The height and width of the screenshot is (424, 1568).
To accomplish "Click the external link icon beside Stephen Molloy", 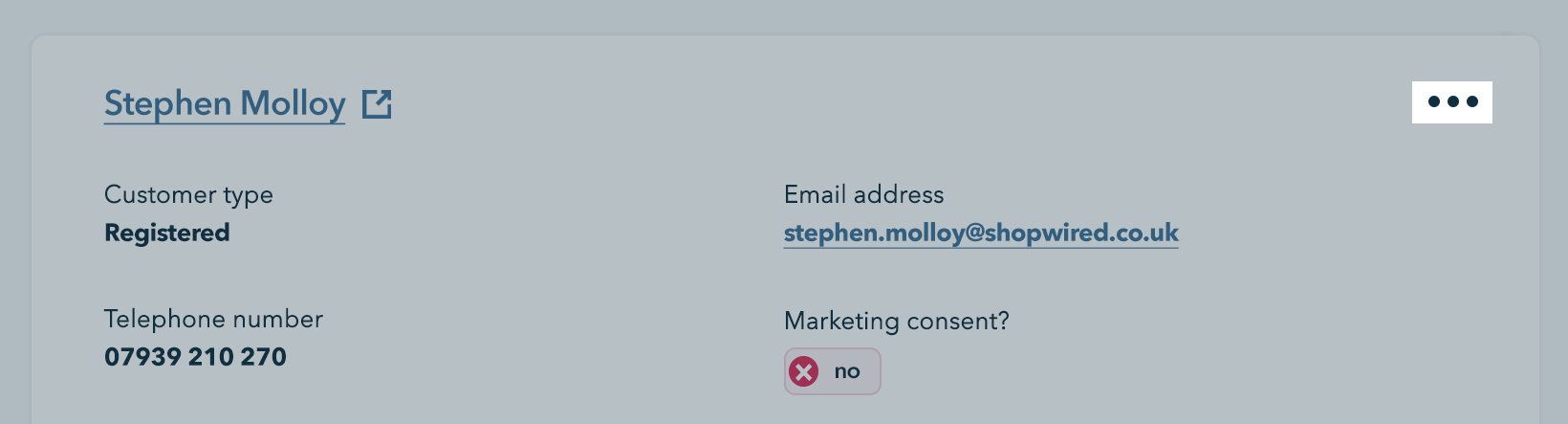I will [377, 103].
